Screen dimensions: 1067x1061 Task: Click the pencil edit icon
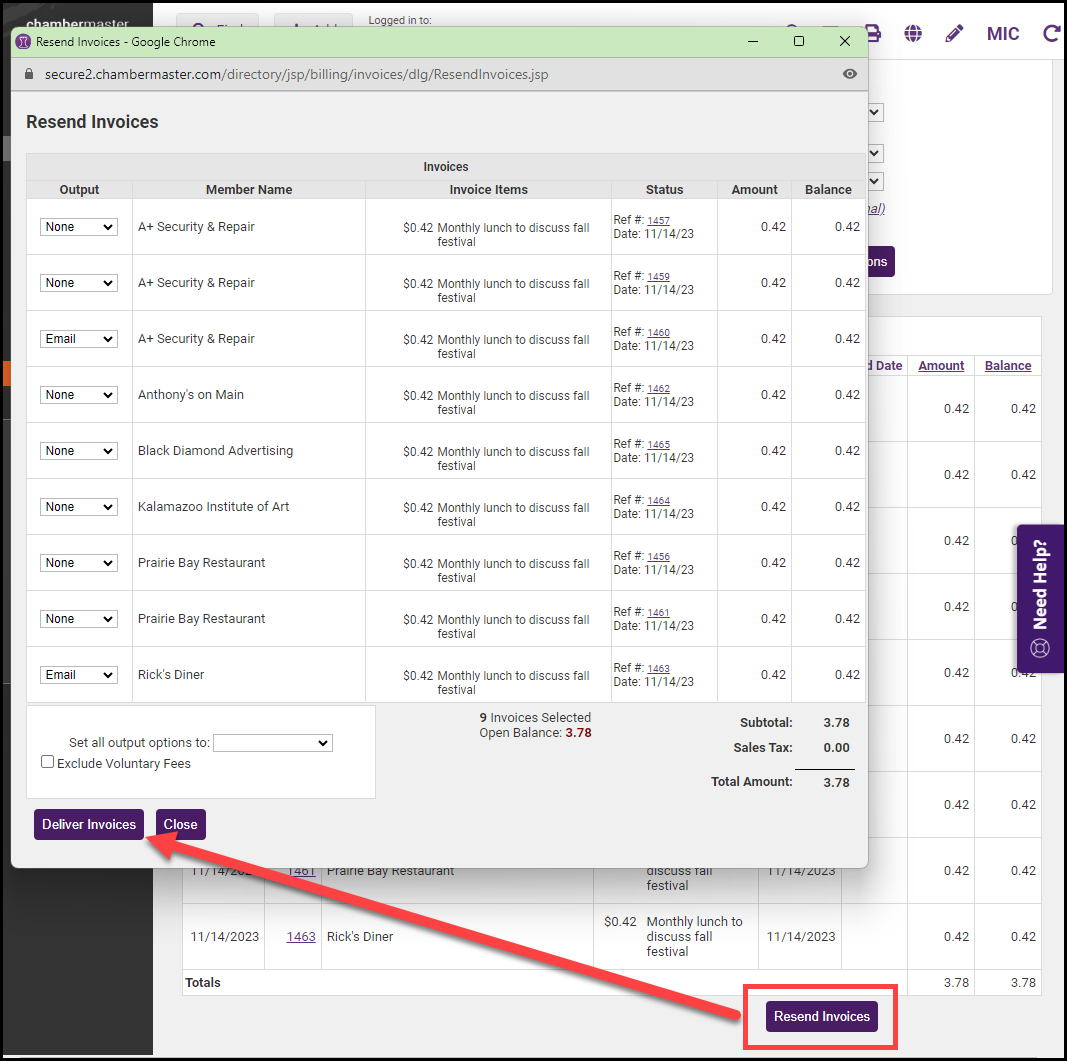point(954,33)
